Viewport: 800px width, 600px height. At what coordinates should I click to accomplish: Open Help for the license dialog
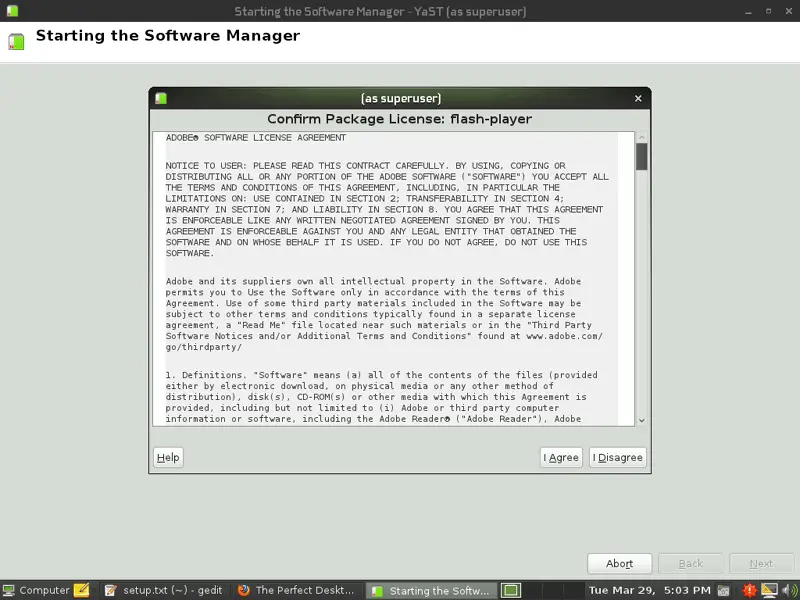168,458
